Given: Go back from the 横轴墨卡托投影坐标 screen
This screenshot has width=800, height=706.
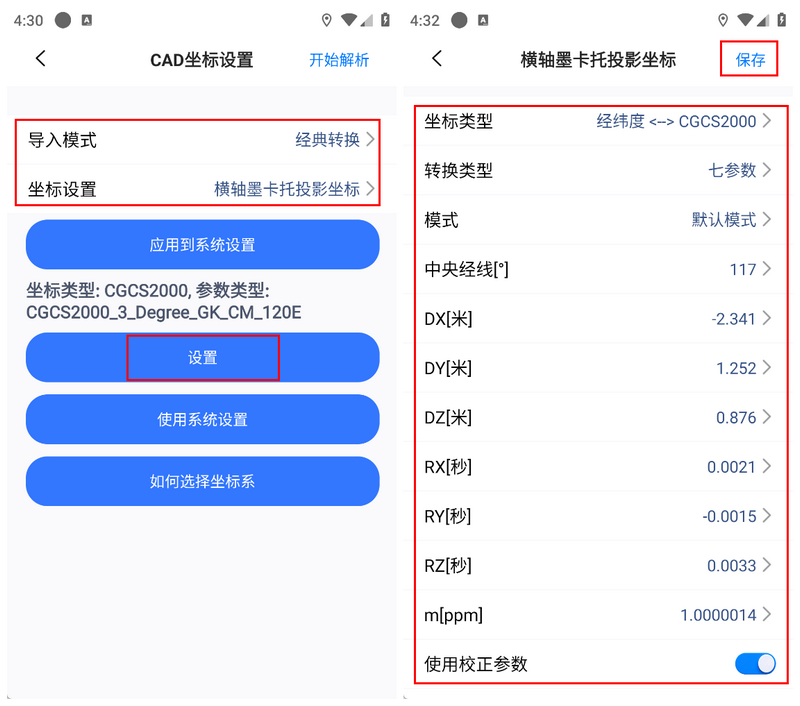Looking at the screenshot, I should (437, 59).
